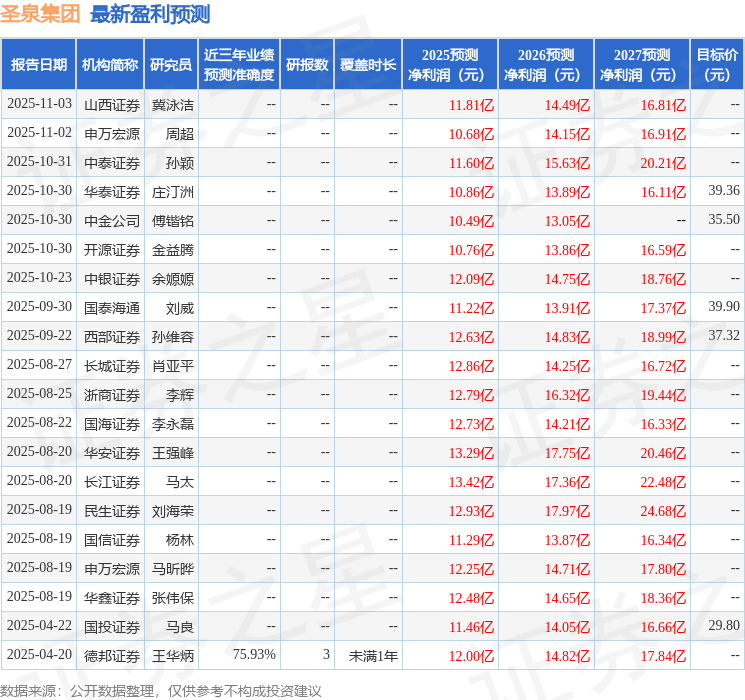This screenshot has height=700, width=745.
Task: Click 24.68亿 forecast value
Action: click(x=663, y=511)
